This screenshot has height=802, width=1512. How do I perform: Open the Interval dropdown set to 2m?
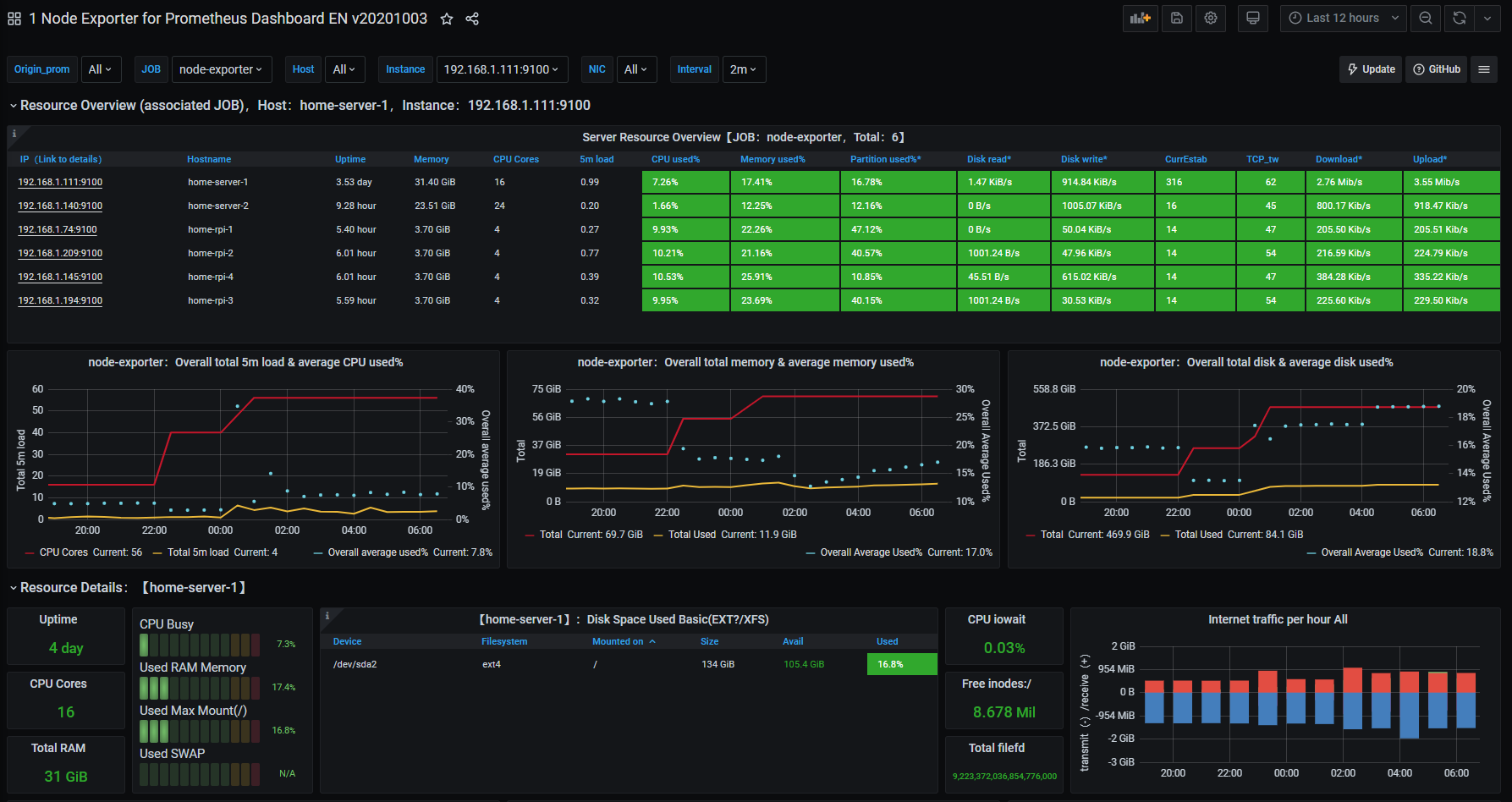742,69
